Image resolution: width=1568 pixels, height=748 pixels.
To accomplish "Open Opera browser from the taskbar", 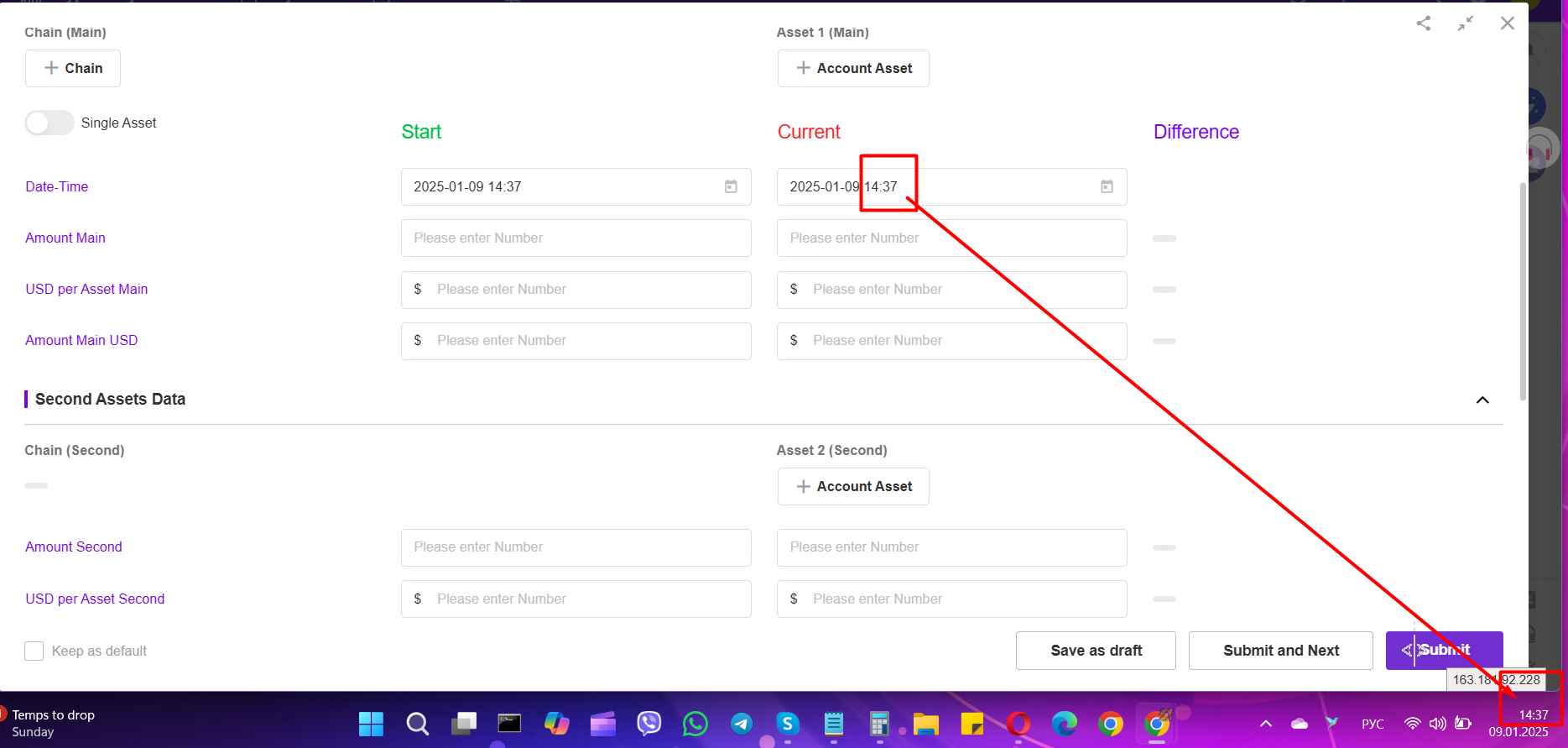I will (x=1018, y=724).
